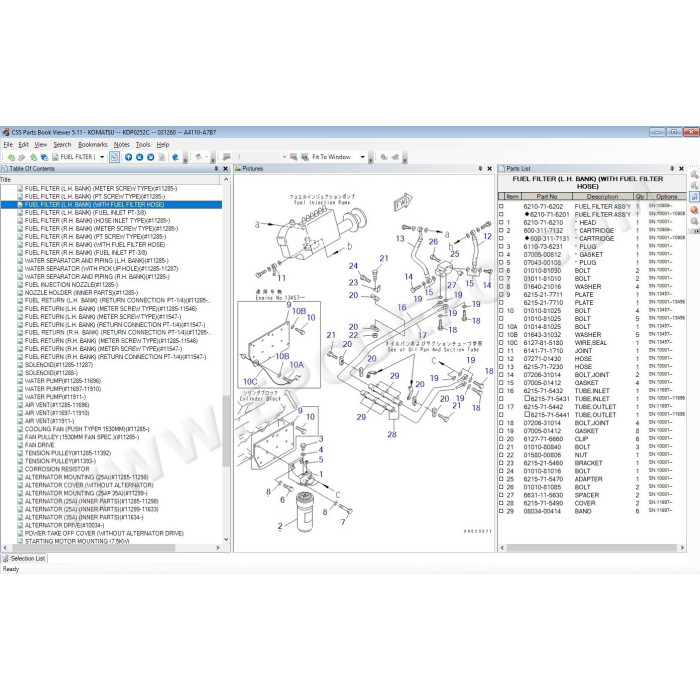The image size is (700, 700).
Task: Click the green back navigation arrow icon
Action: 11,157
